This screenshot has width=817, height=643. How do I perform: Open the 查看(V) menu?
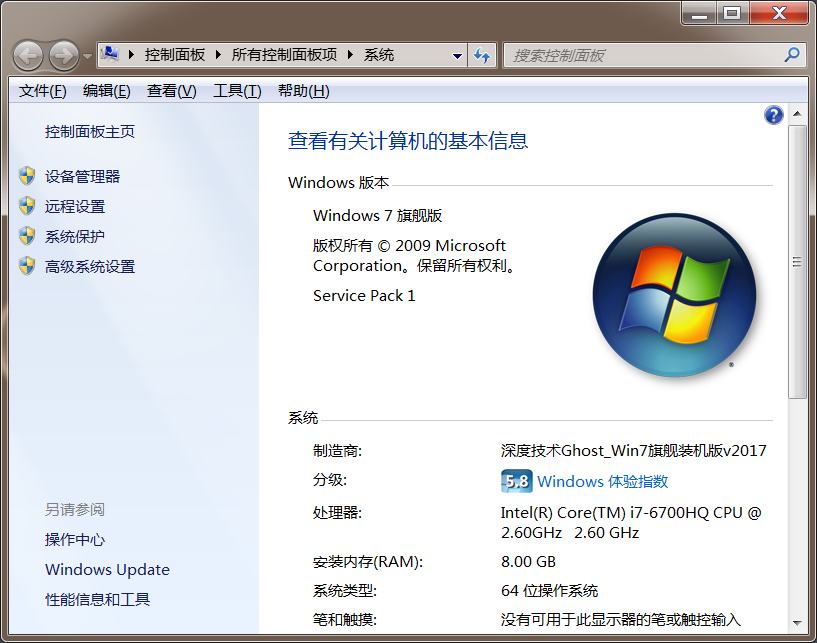(x=171, y=91)
